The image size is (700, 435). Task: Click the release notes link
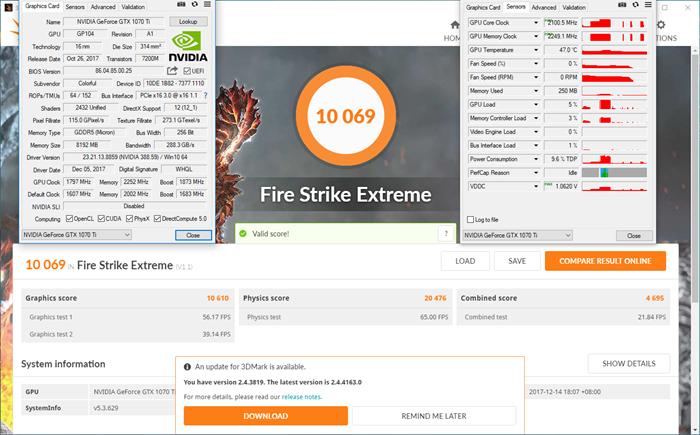tap(301, 397)
